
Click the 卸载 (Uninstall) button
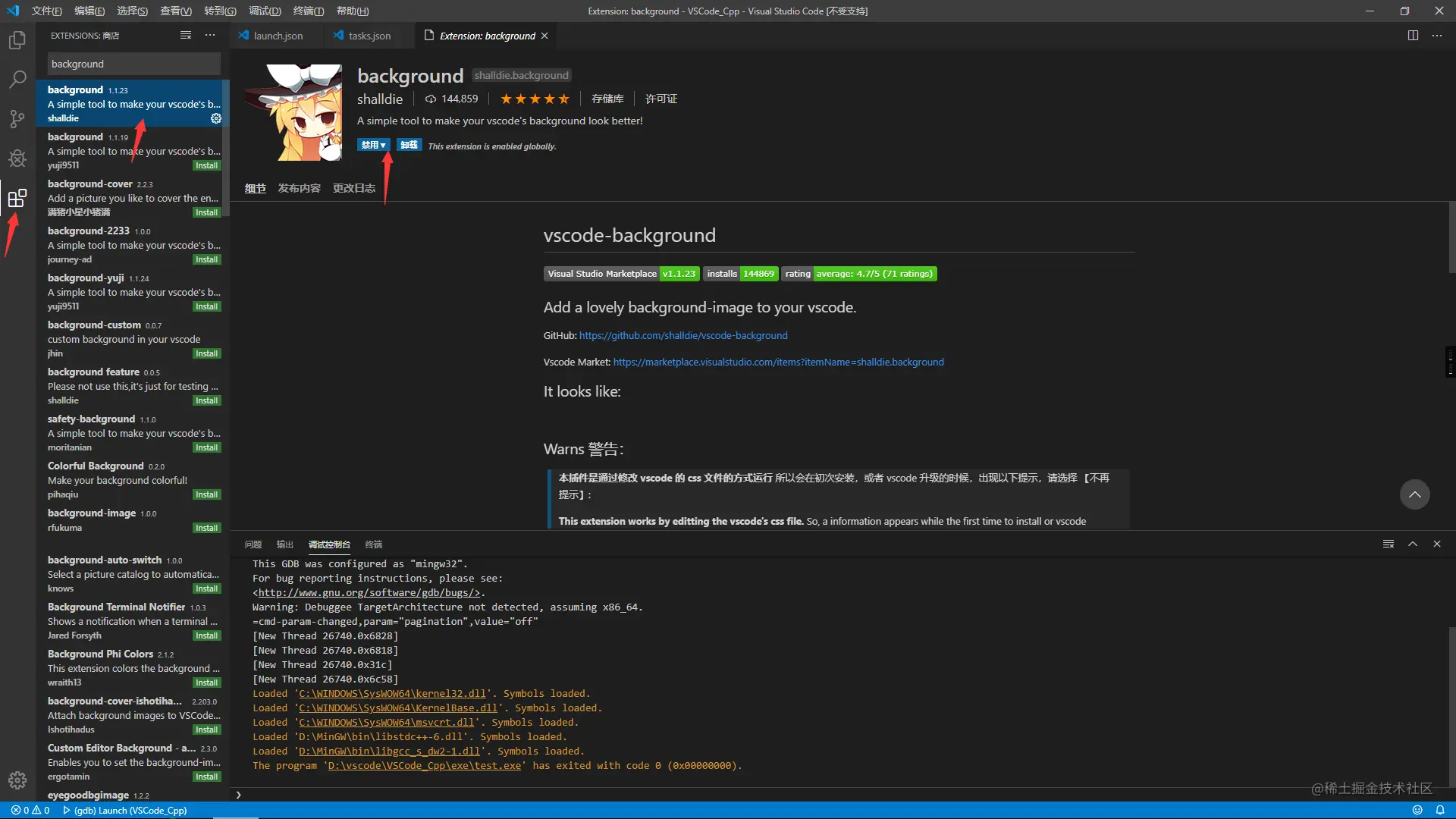(x=409, y=145)
